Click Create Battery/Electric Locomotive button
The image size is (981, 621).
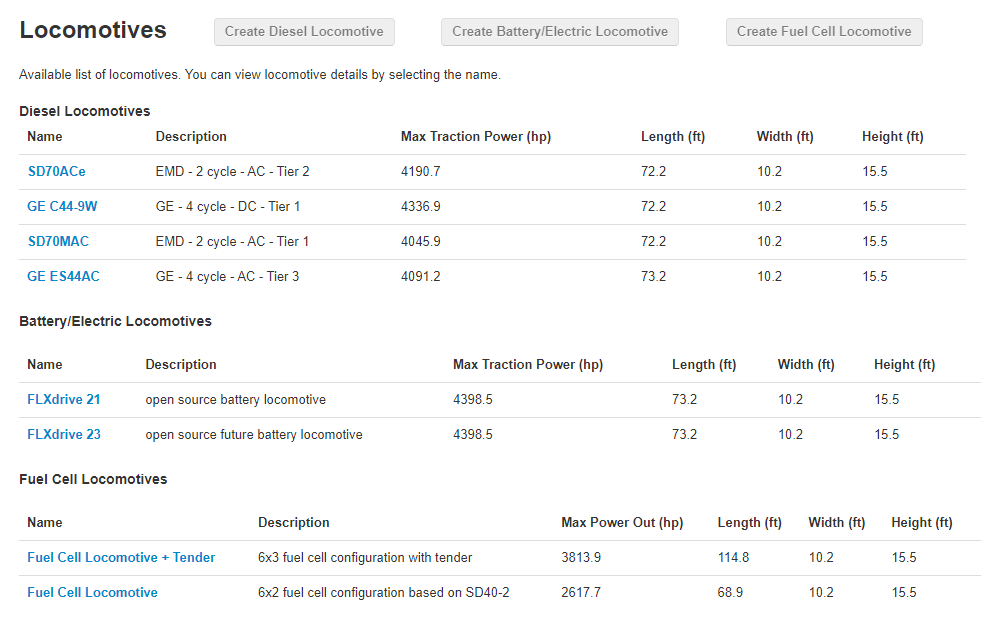(560, 32)
